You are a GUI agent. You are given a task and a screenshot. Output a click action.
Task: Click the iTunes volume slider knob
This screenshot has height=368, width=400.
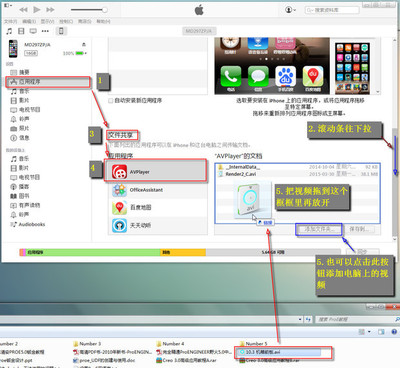click(x=105, y=10)
